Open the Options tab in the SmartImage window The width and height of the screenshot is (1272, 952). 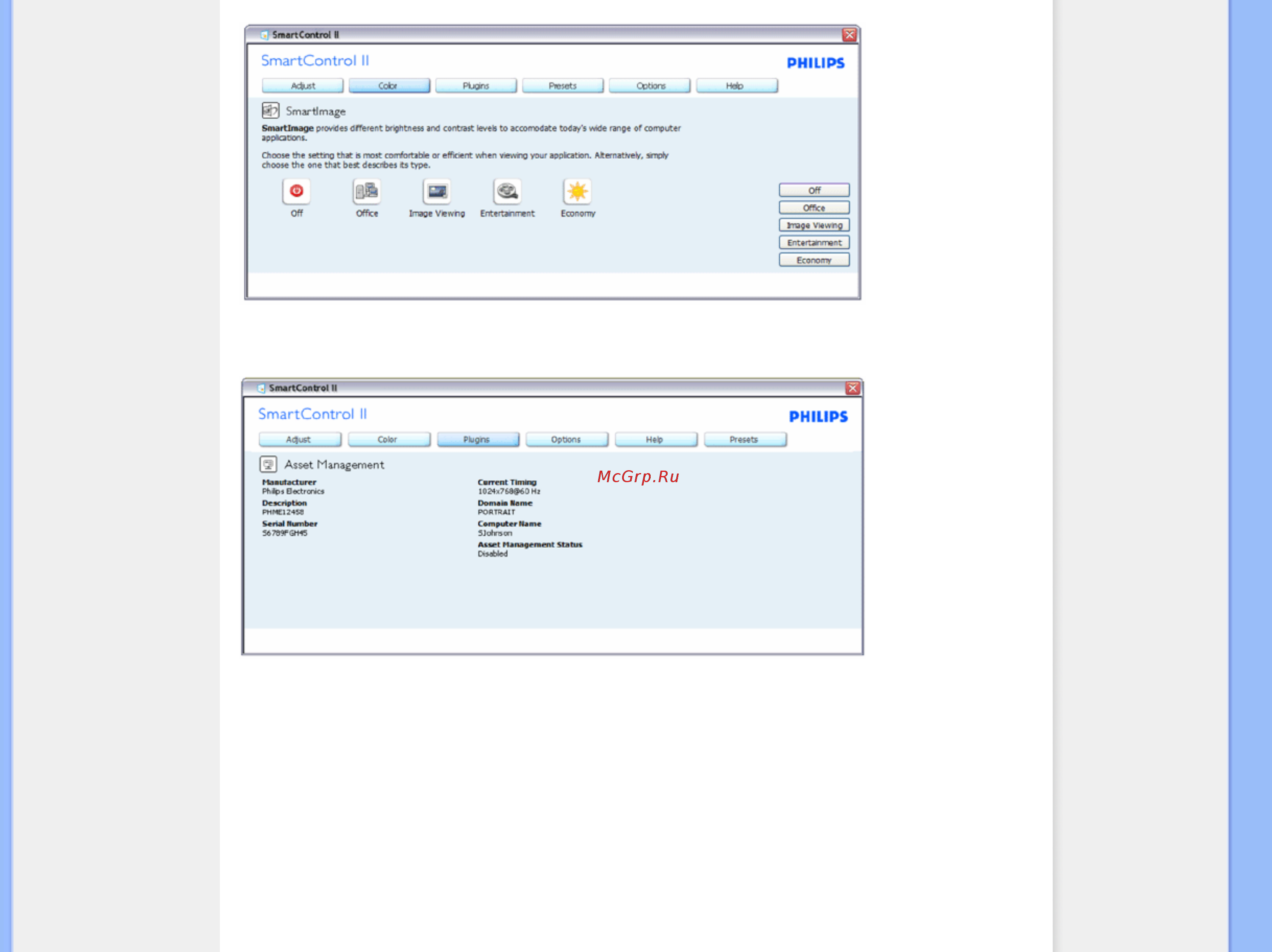click(x=649, y=86)
